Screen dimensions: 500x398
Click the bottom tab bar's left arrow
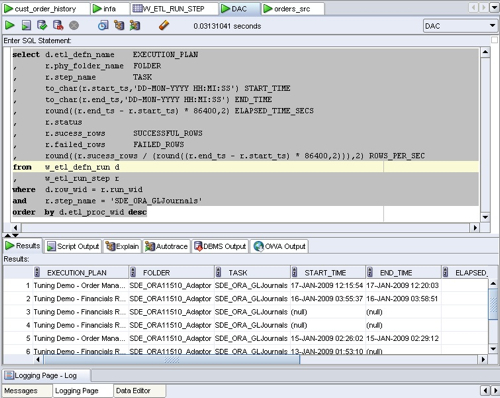click(485, 390)
